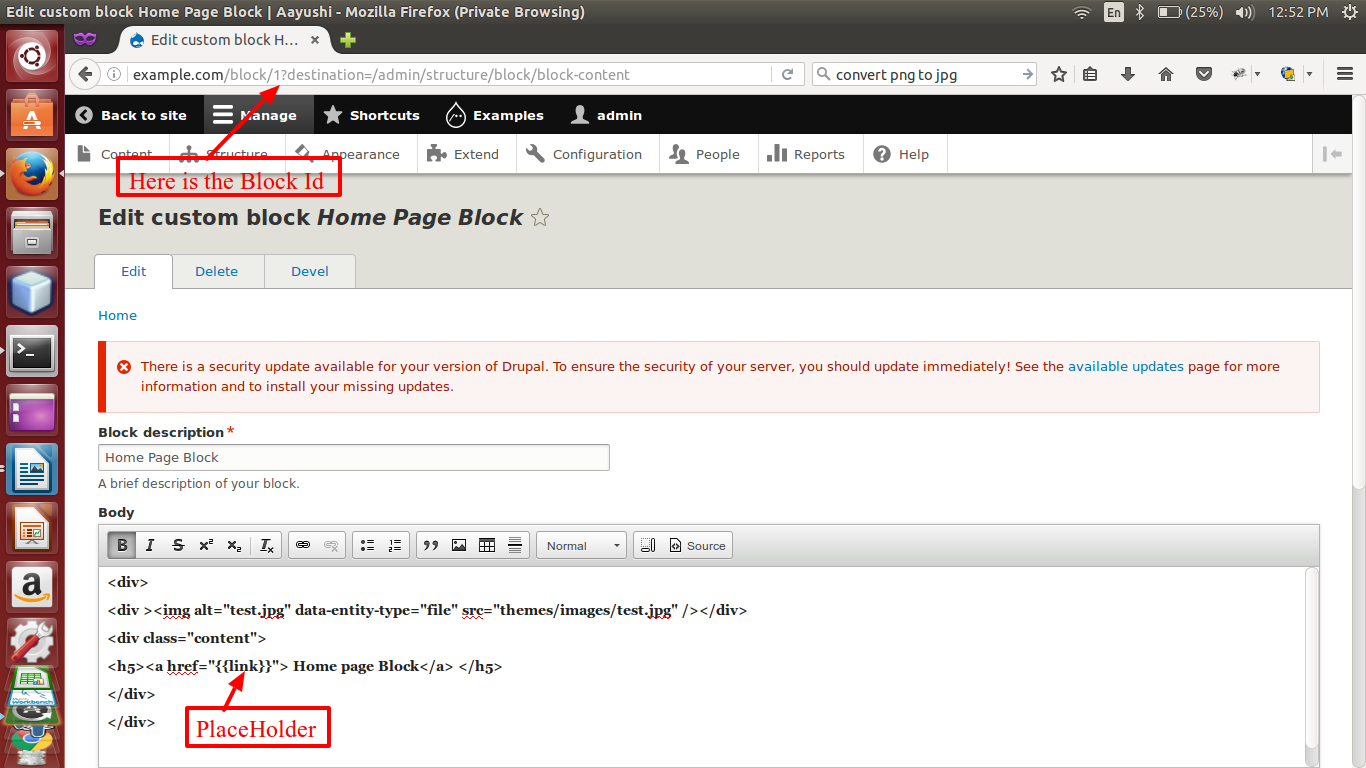
Task: Click inside the Block description field
Action: pyautogui.click(x=353, y=457)
